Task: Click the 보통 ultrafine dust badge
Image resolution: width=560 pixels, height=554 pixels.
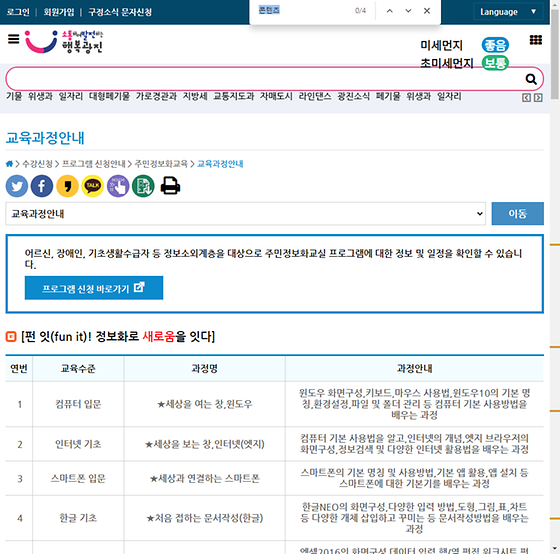Action: pyautogui.click(x=495, y=63)
